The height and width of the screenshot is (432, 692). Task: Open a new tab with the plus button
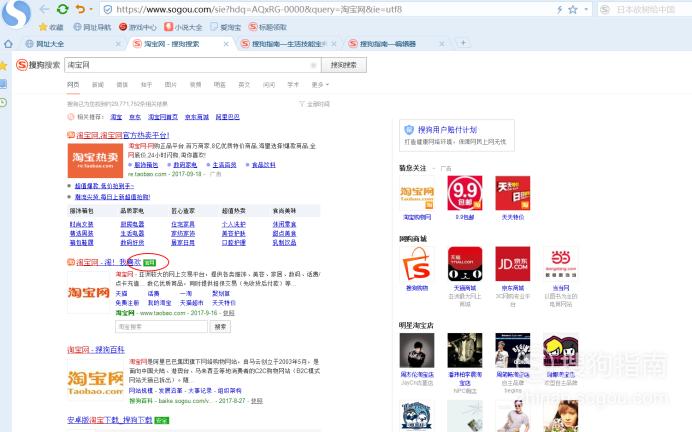coord(463,43)
